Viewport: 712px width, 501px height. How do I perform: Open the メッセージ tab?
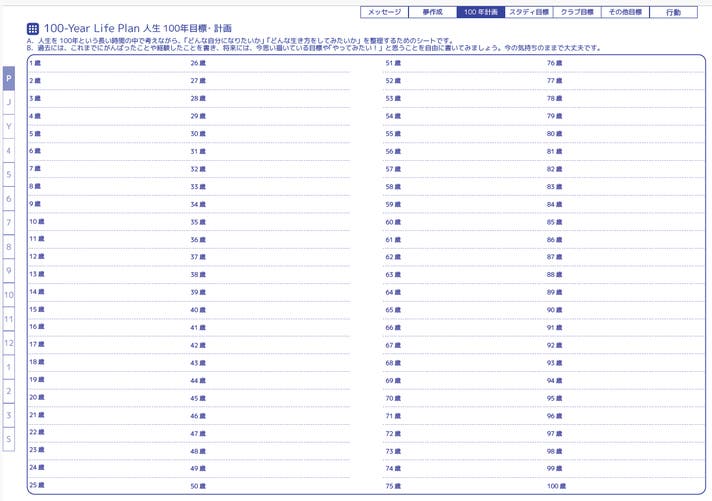(x=383, y=12)
